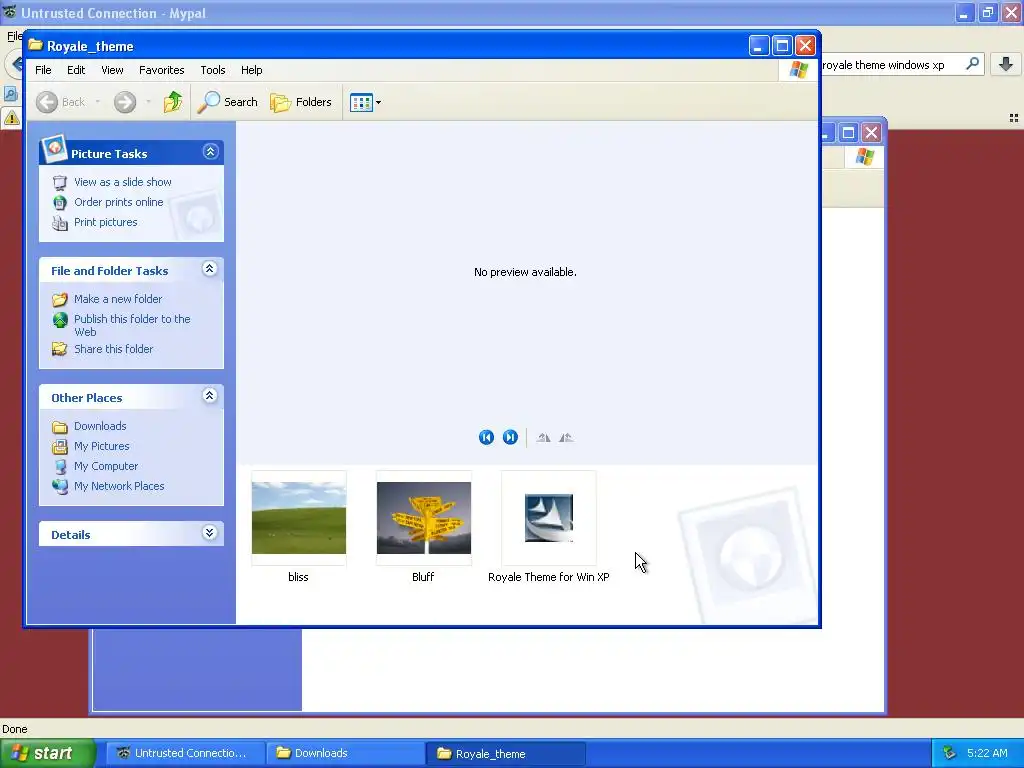Collapse the Picture Tasks panel
Viewport: 1024px width, 768px height.
coord(210,152)
